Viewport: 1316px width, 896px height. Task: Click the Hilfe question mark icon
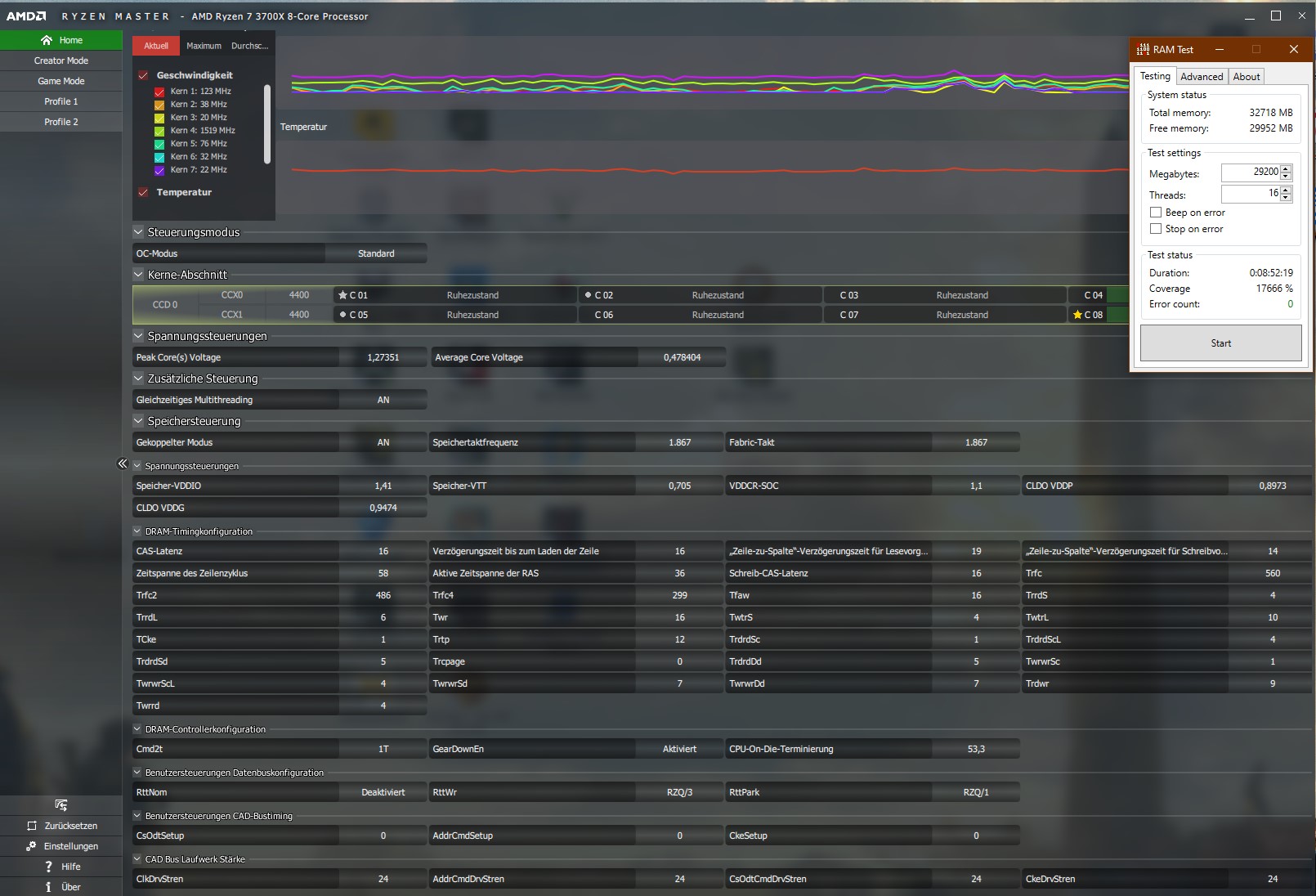tap(49, 867)
